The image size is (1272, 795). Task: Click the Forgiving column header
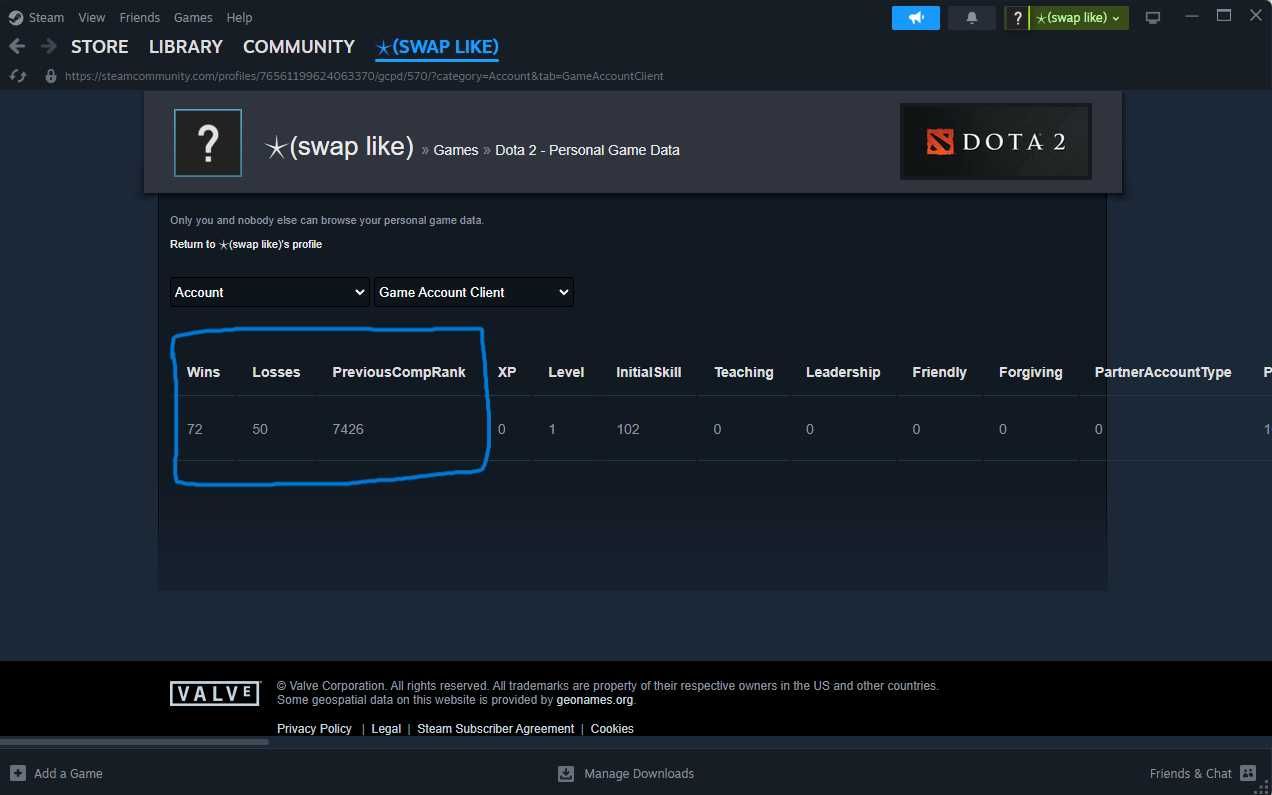(1030, 372)
